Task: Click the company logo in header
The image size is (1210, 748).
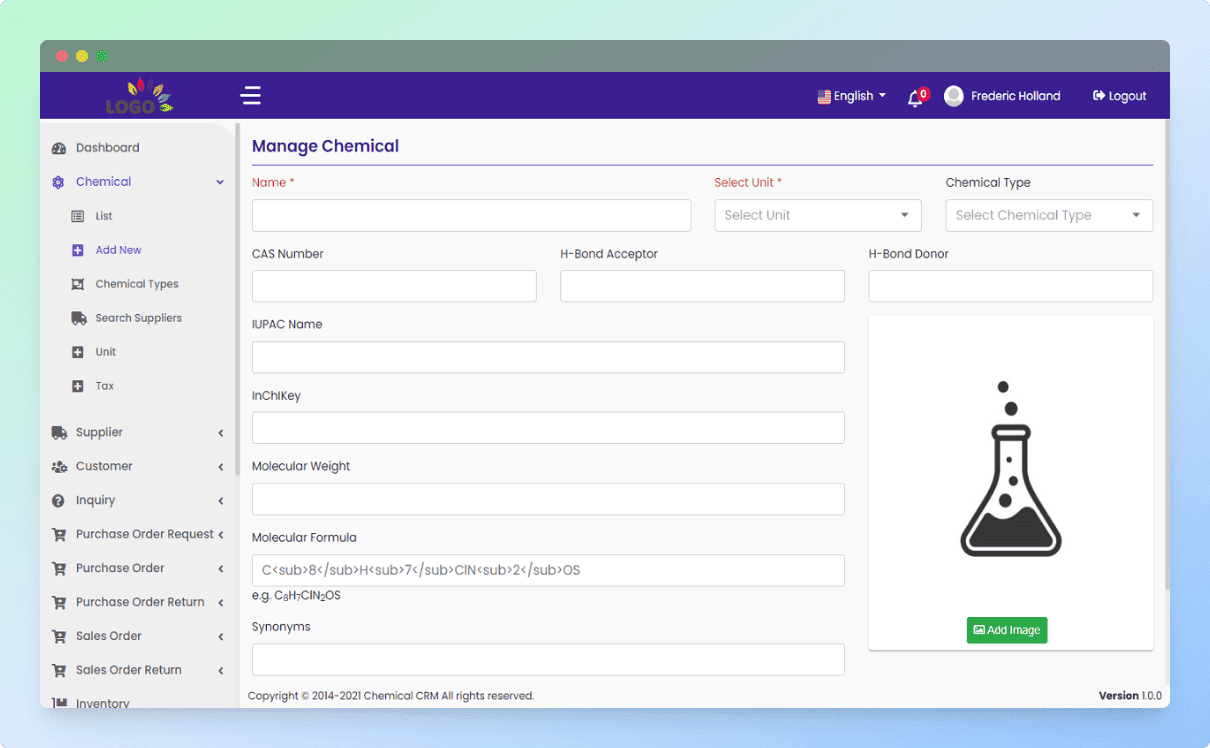Action: (x=139, y=96)
